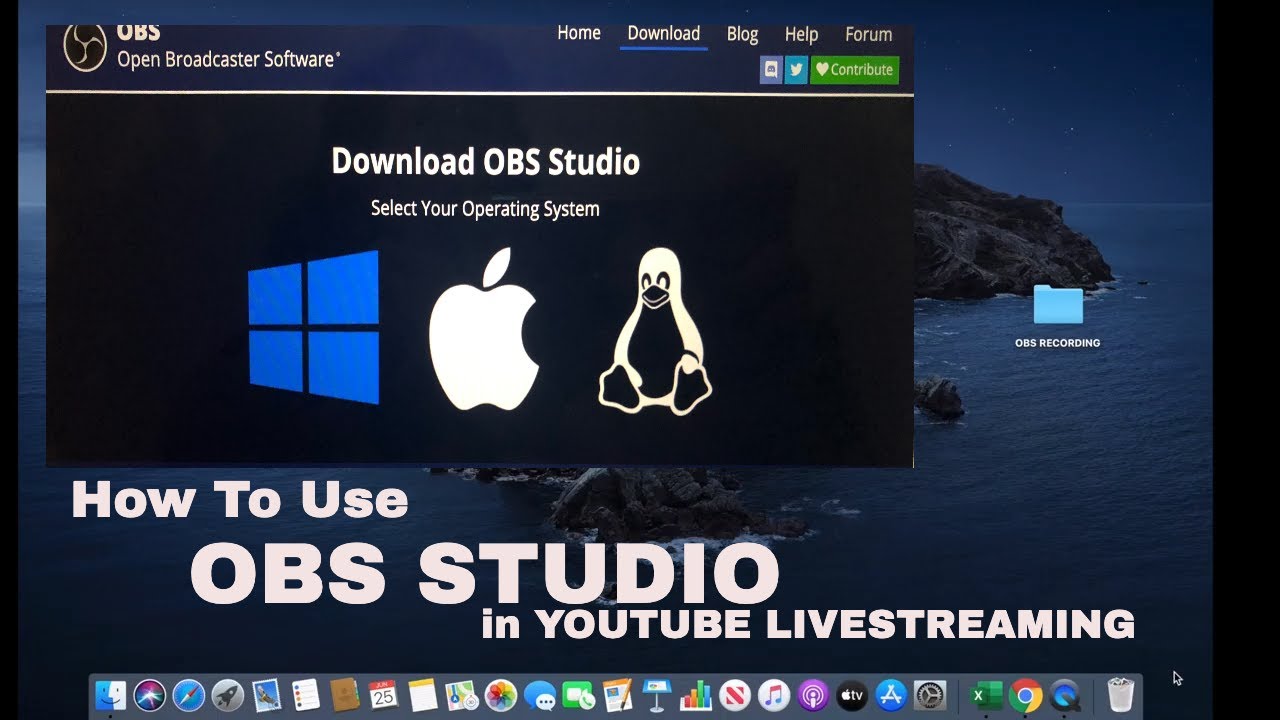Screen dimensions: 1280x720
Task: Click the green Contribute button
Action: [854, 70]
